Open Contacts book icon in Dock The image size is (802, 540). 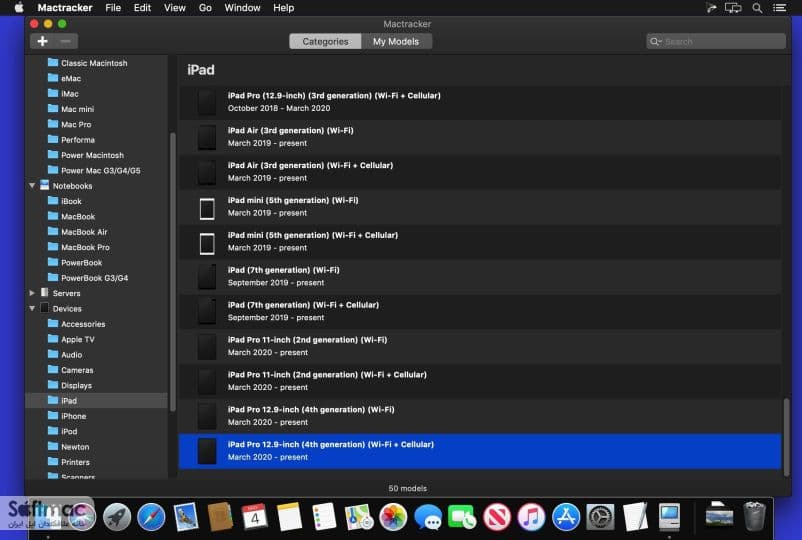point(220,516)
